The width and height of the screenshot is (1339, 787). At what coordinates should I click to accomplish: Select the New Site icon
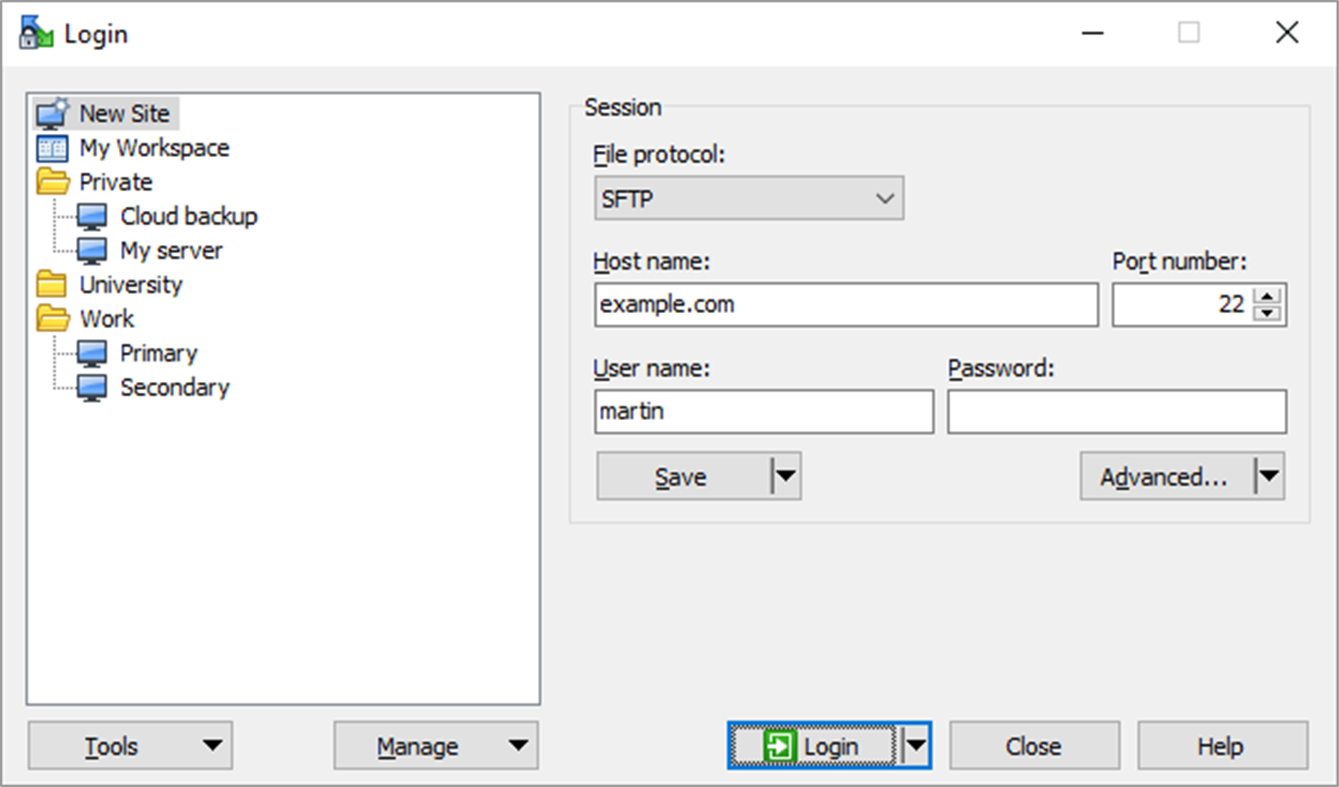(50, 113)
